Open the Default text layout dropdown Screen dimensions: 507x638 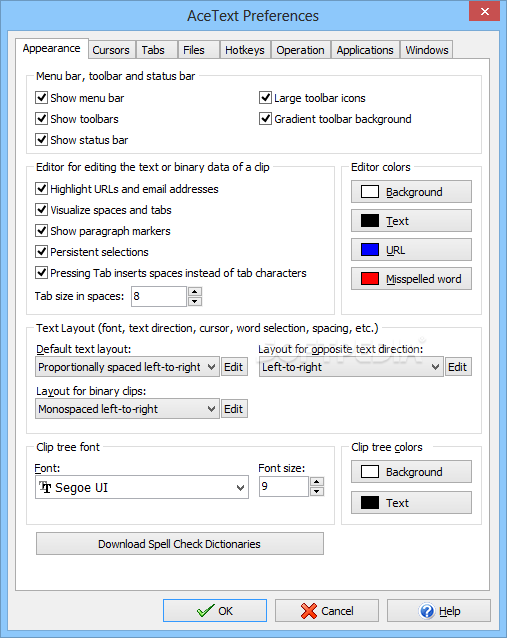click(127, 367)
